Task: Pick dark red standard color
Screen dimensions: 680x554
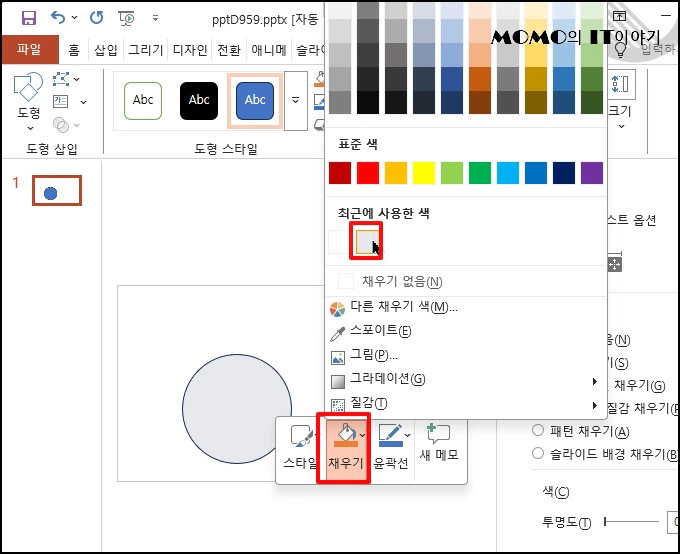Action: [x=340, y=173]
